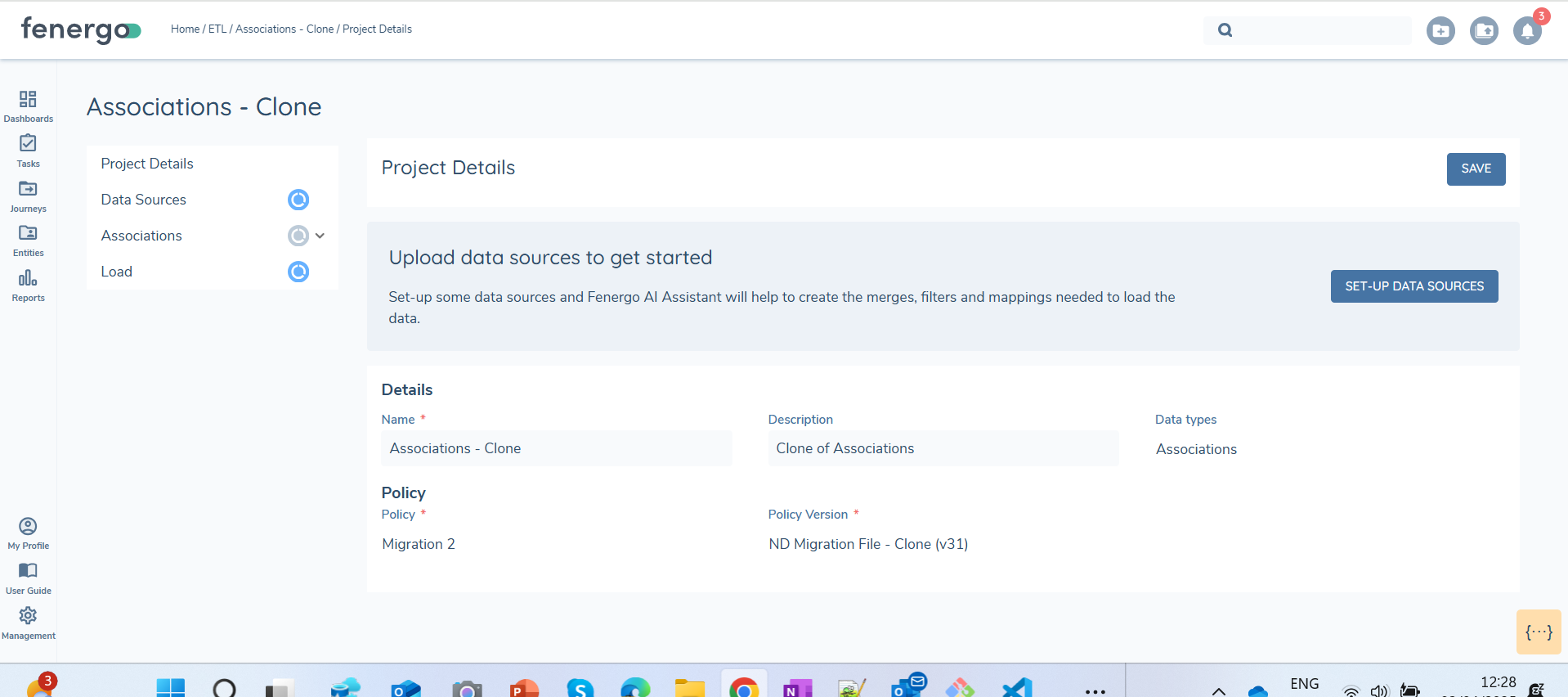
Task: Open the Load step in side menu
Action: pos(117,272)
